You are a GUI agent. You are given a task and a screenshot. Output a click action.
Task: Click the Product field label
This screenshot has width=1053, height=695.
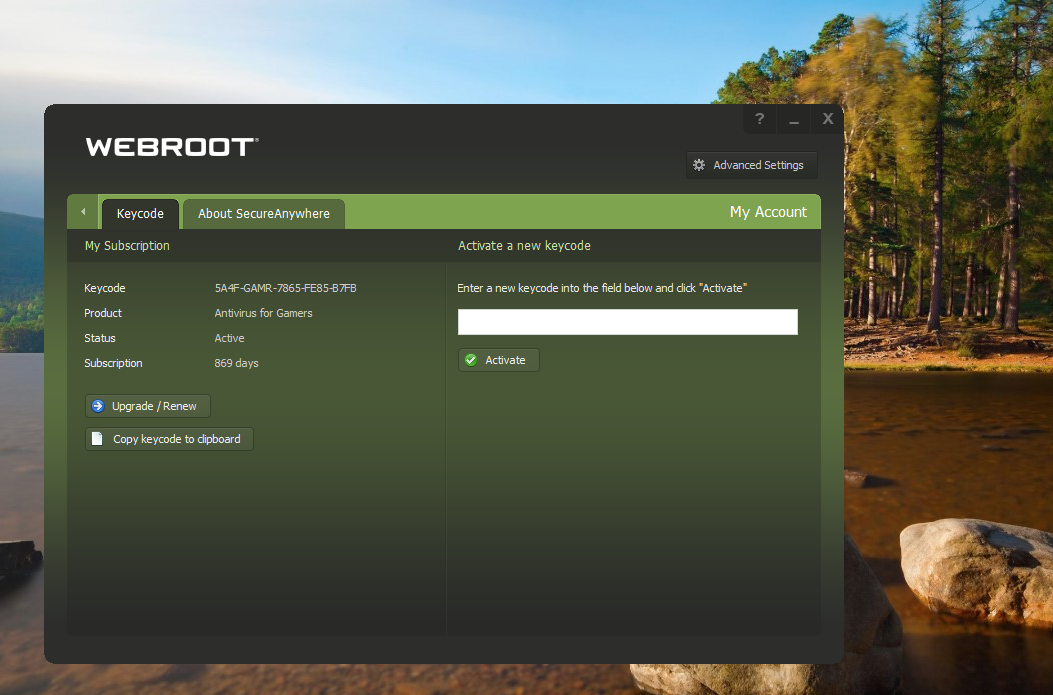[103, 313]
